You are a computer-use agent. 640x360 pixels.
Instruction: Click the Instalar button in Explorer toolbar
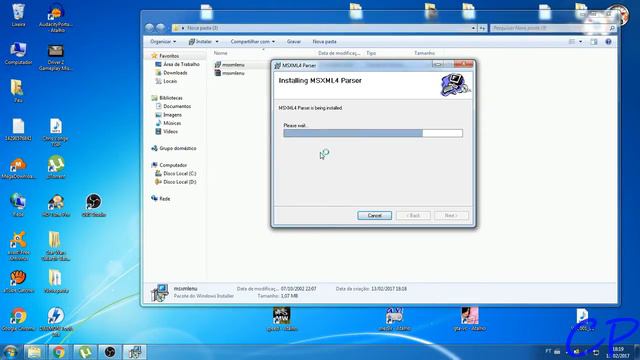tap(200, 42)
